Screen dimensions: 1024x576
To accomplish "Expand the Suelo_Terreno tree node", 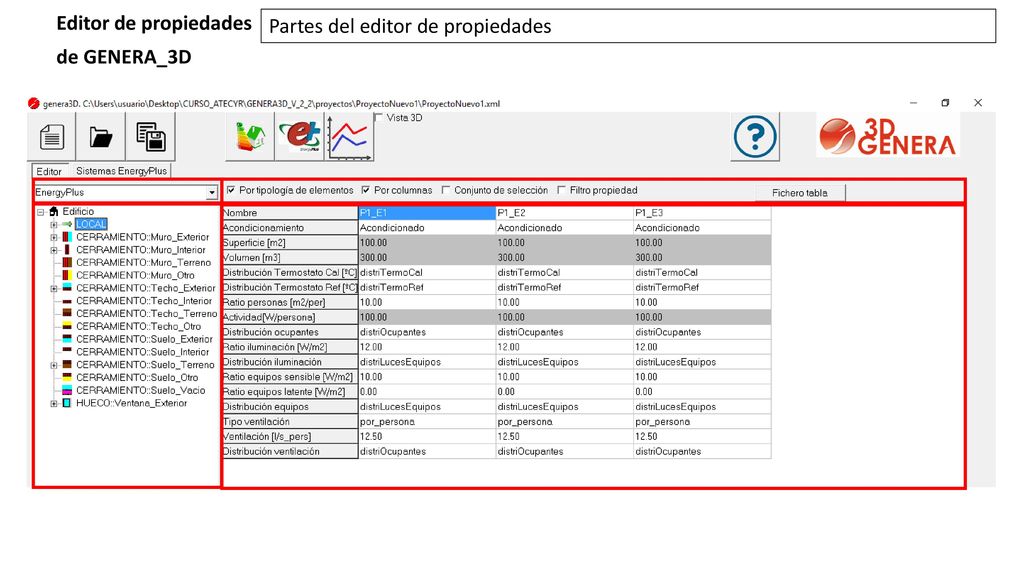I will [54, 364].
